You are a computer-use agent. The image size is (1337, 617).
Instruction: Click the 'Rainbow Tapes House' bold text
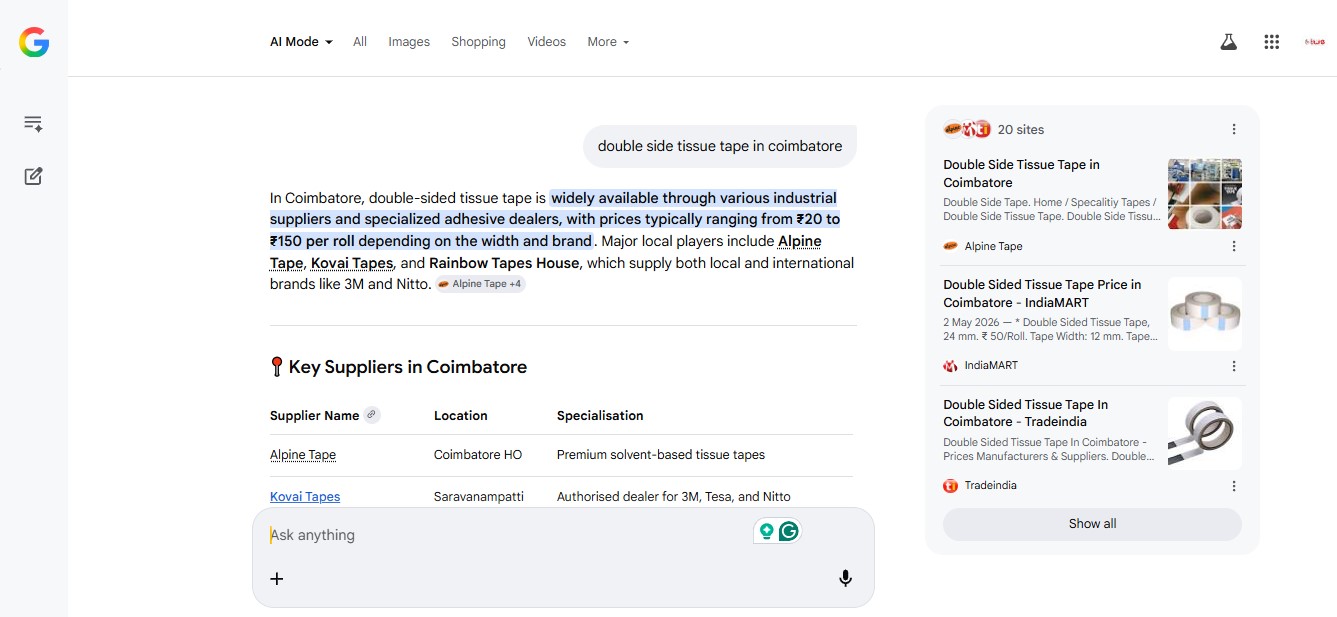click(504, 263)
